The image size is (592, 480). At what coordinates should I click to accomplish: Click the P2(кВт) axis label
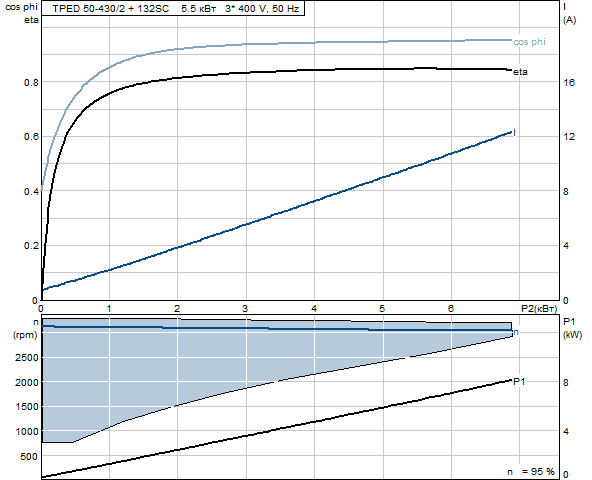[x=539, y=309]
